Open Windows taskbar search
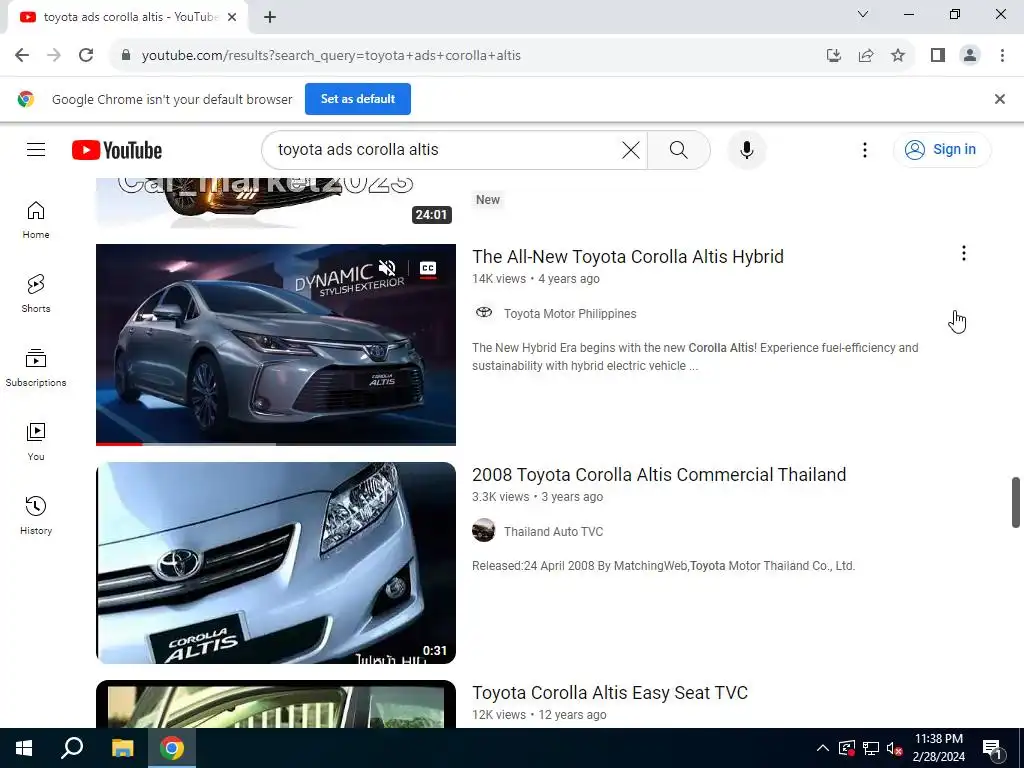The width and height of the screenshot is (1024, 768). click(72, 748)
